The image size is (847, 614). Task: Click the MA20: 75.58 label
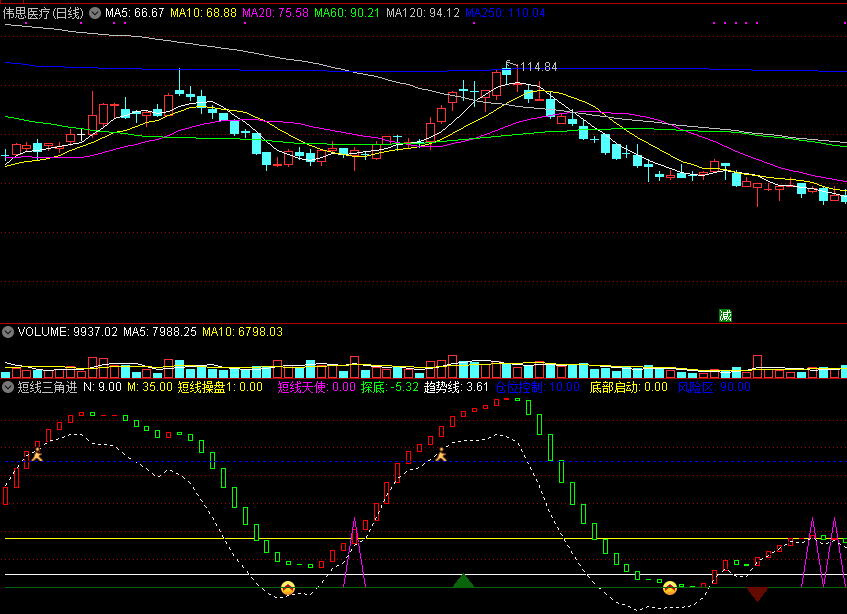(x=275, y=13)
